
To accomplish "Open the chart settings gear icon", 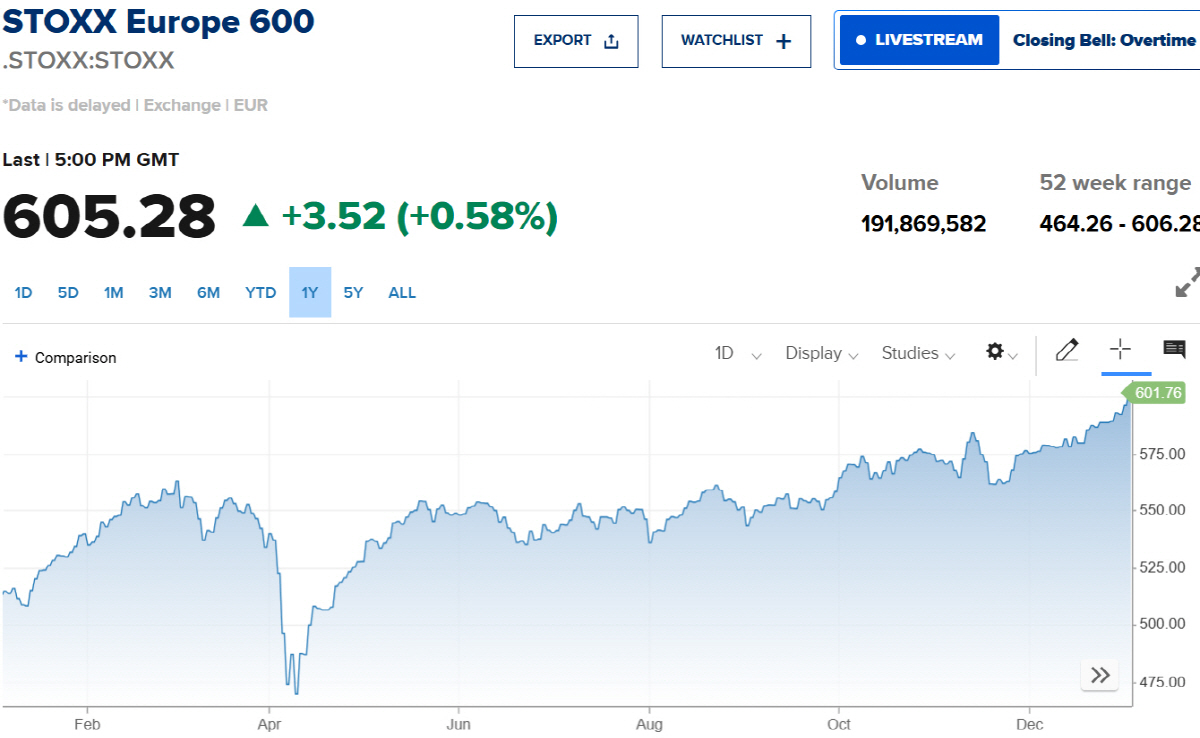I will pyautogui.click(x=994, y=352).
